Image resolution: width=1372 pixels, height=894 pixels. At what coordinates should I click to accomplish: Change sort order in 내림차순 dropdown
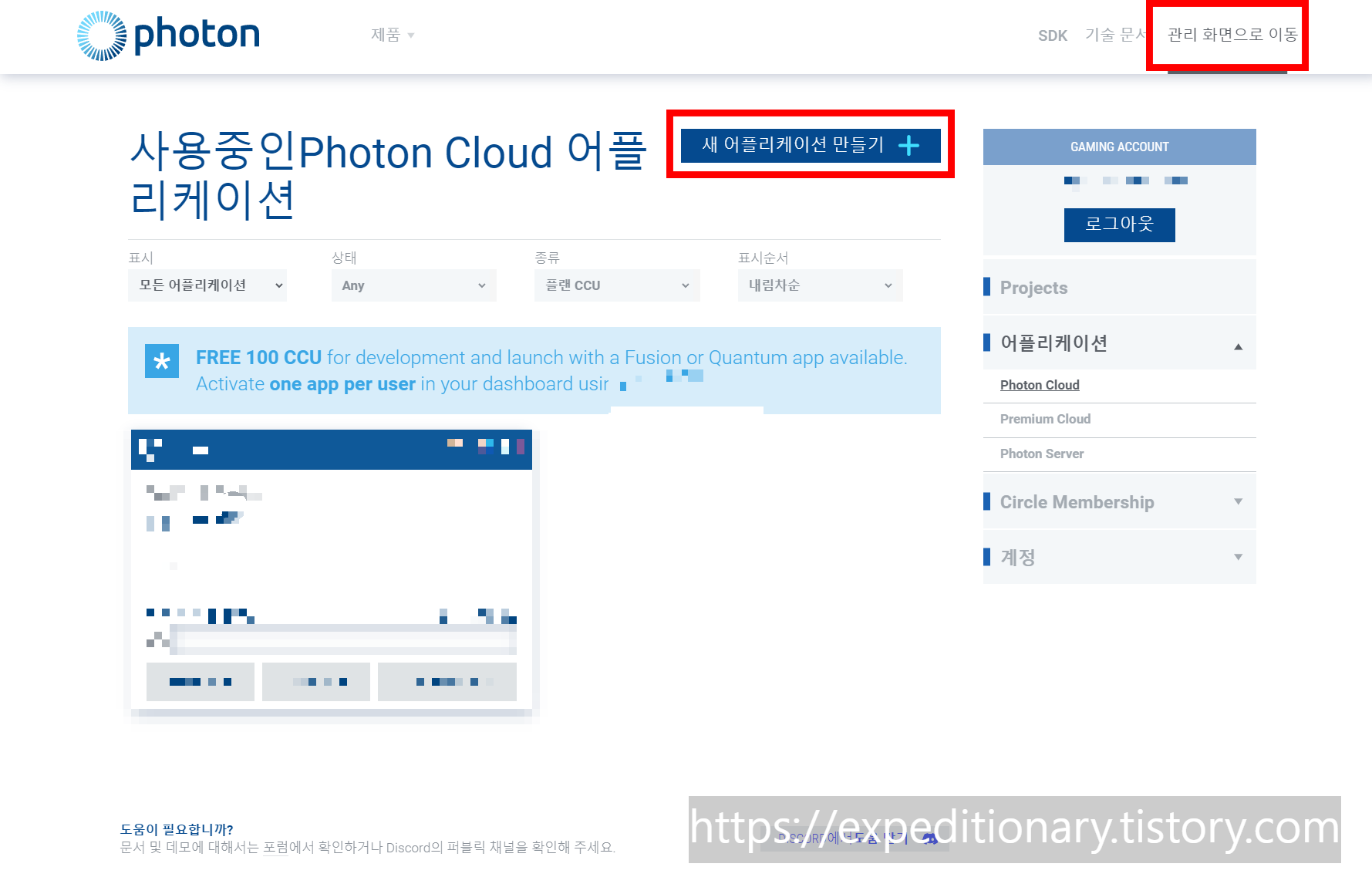click(x=820, y=285)
